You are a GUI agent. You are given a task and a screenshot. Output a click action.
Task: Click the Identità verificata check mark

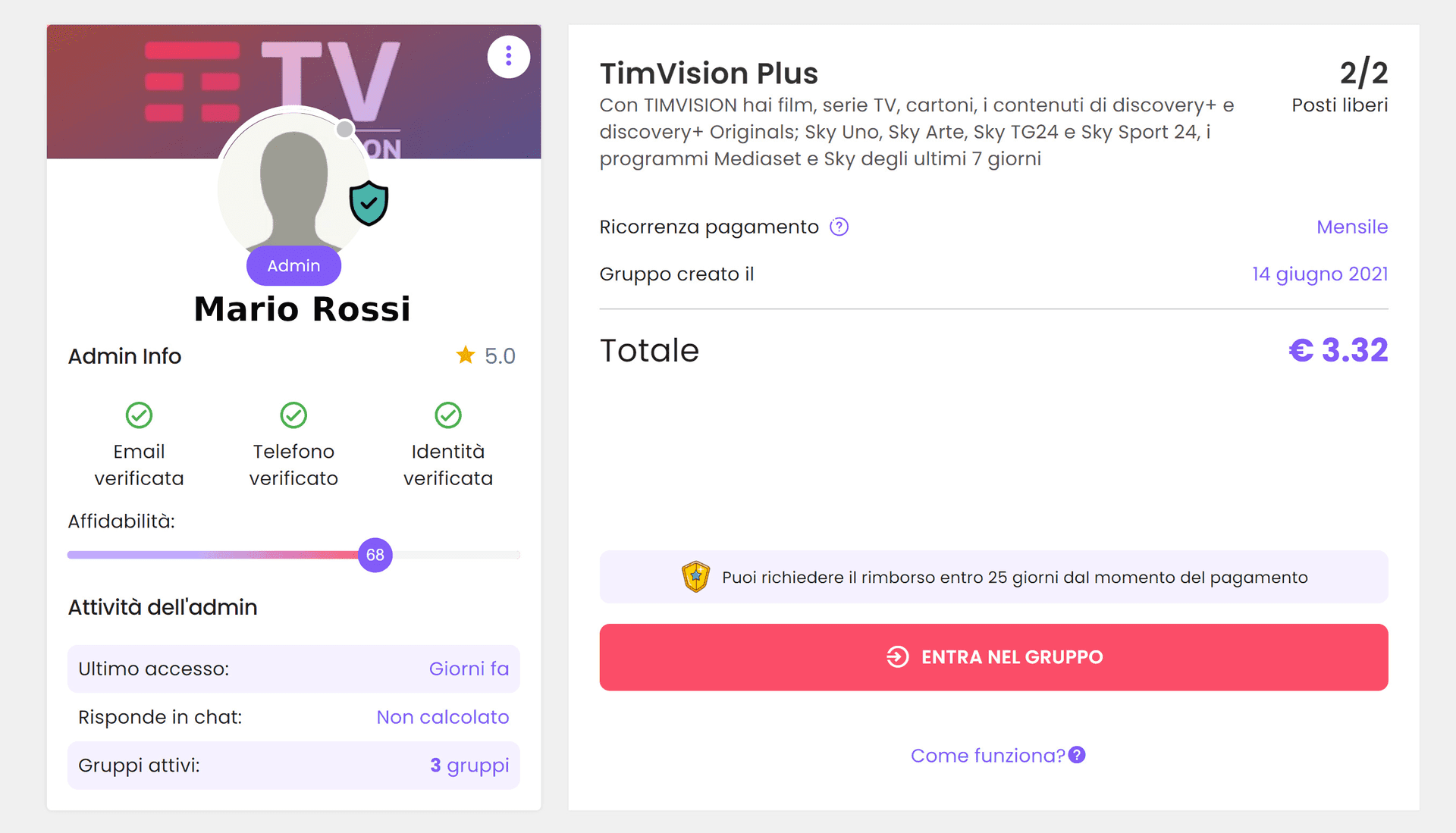[x=448, y=415]
